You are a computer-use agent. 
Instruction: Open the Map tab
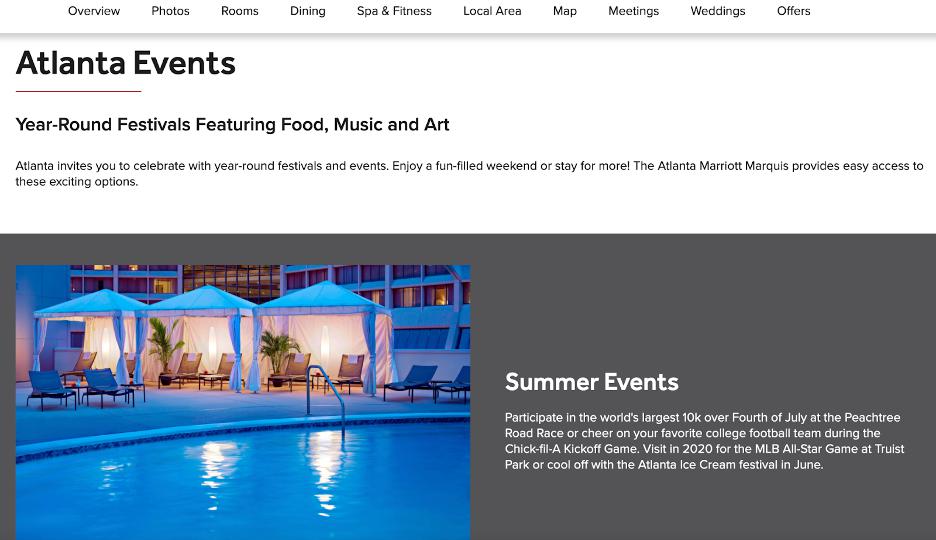point(565,11)
